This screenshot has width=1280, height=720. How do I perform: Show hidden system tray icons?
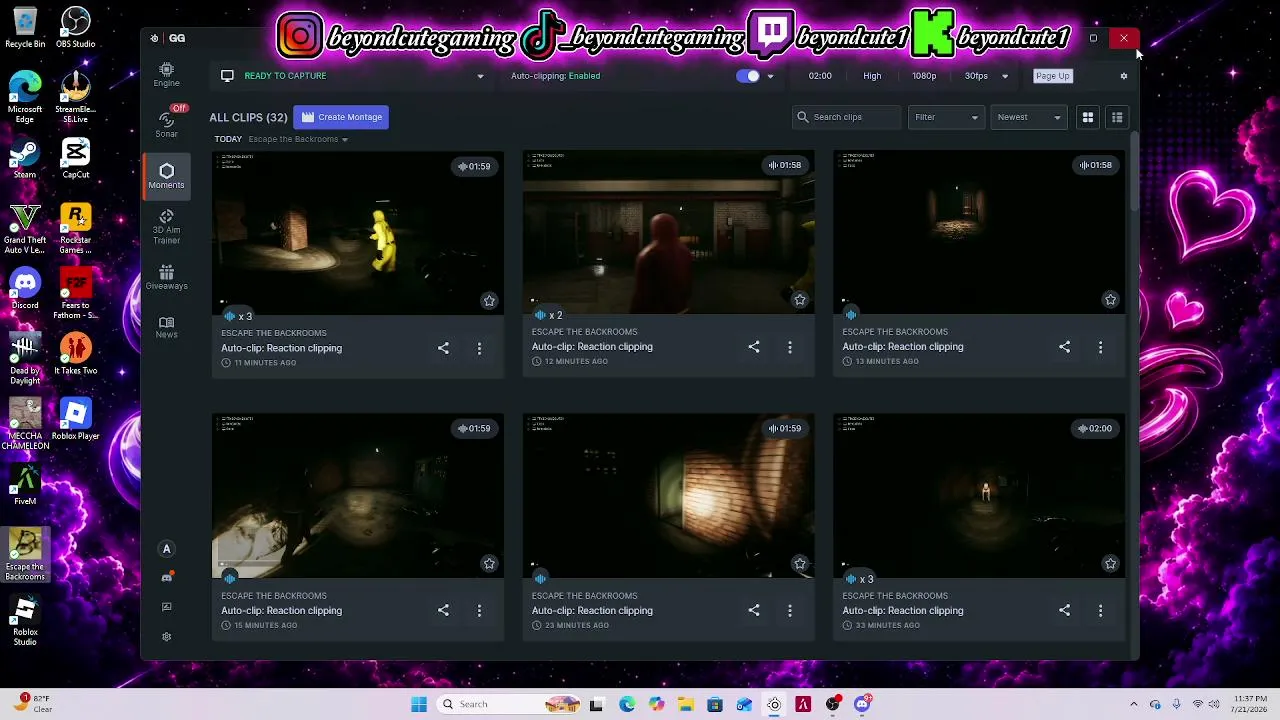click(x=1133, y=704)
